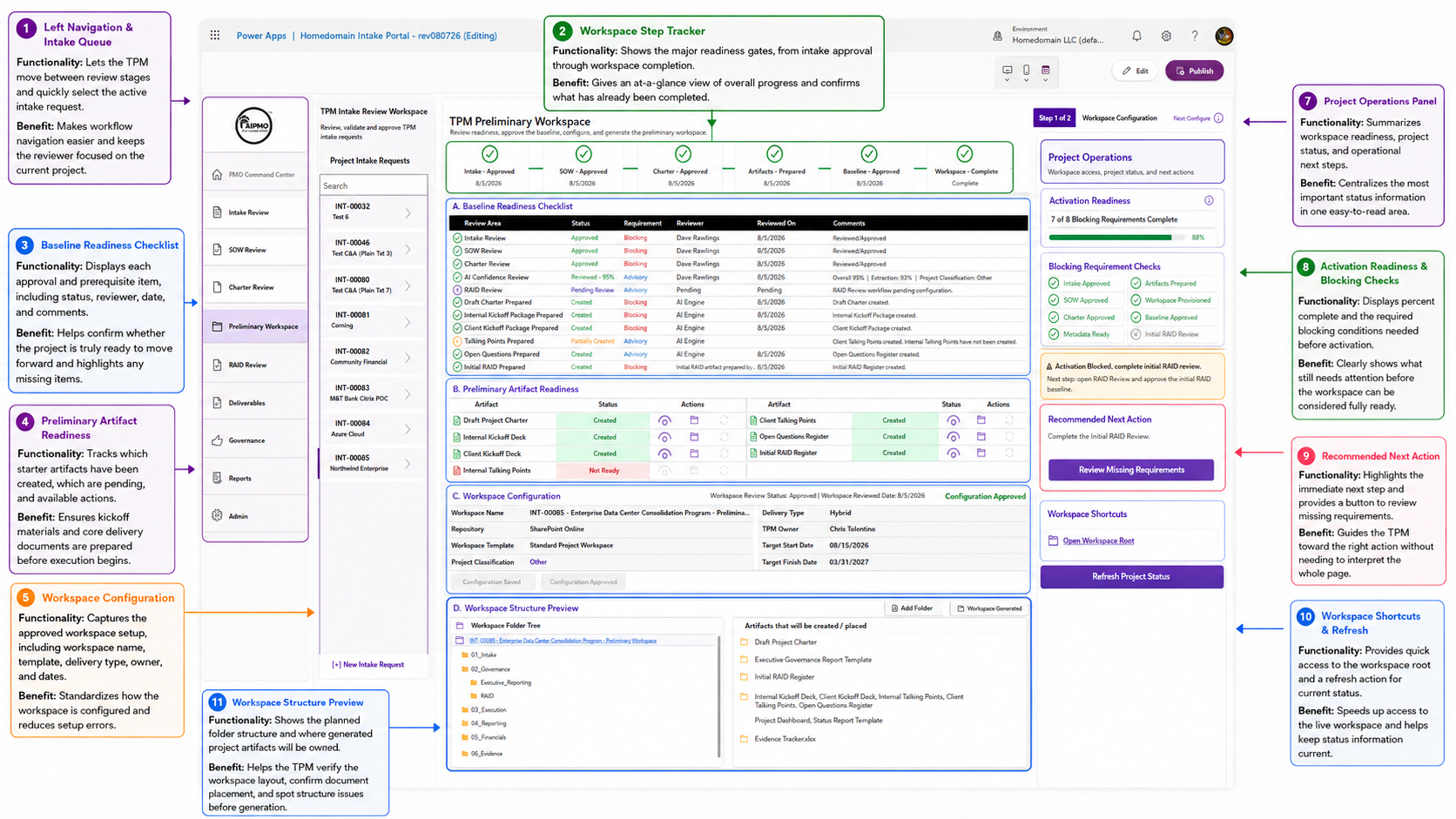Open Reports in the sidebar
Image resolution: width=1456 pixels, height=819 pixels.
pyautogui.click(x=254, y=478)
